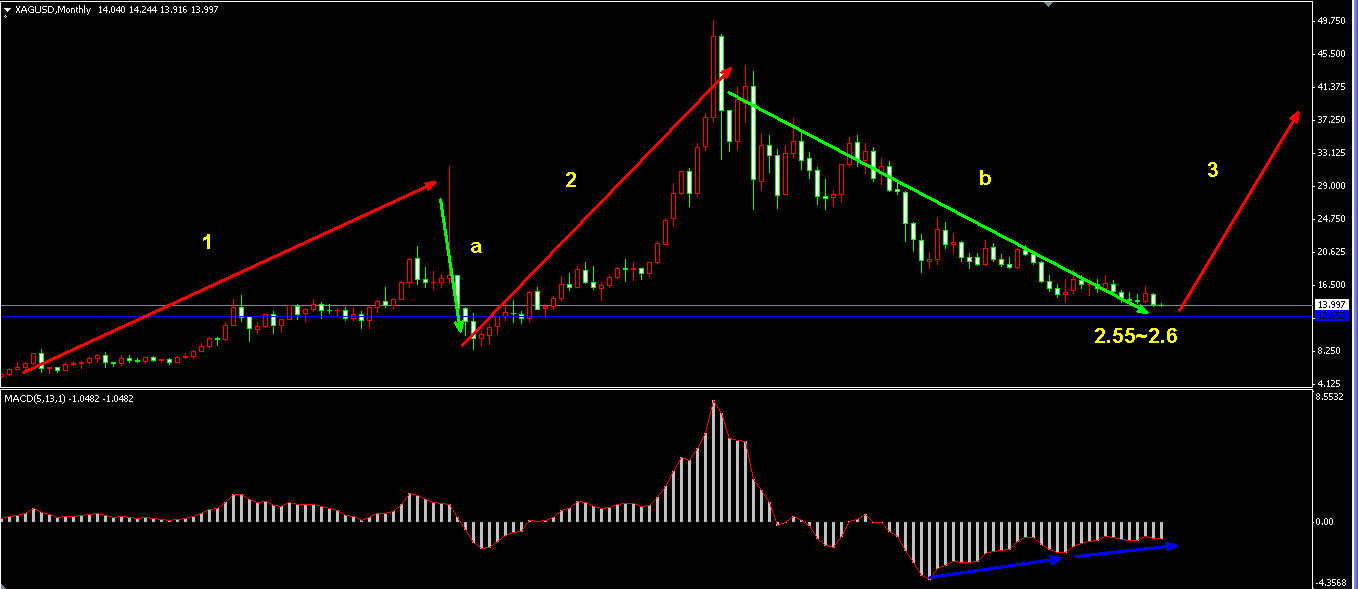This screenshot has height=589, width=1358.
Task: Select the long green downtrend arrow under b
Action: pos(937,196)
